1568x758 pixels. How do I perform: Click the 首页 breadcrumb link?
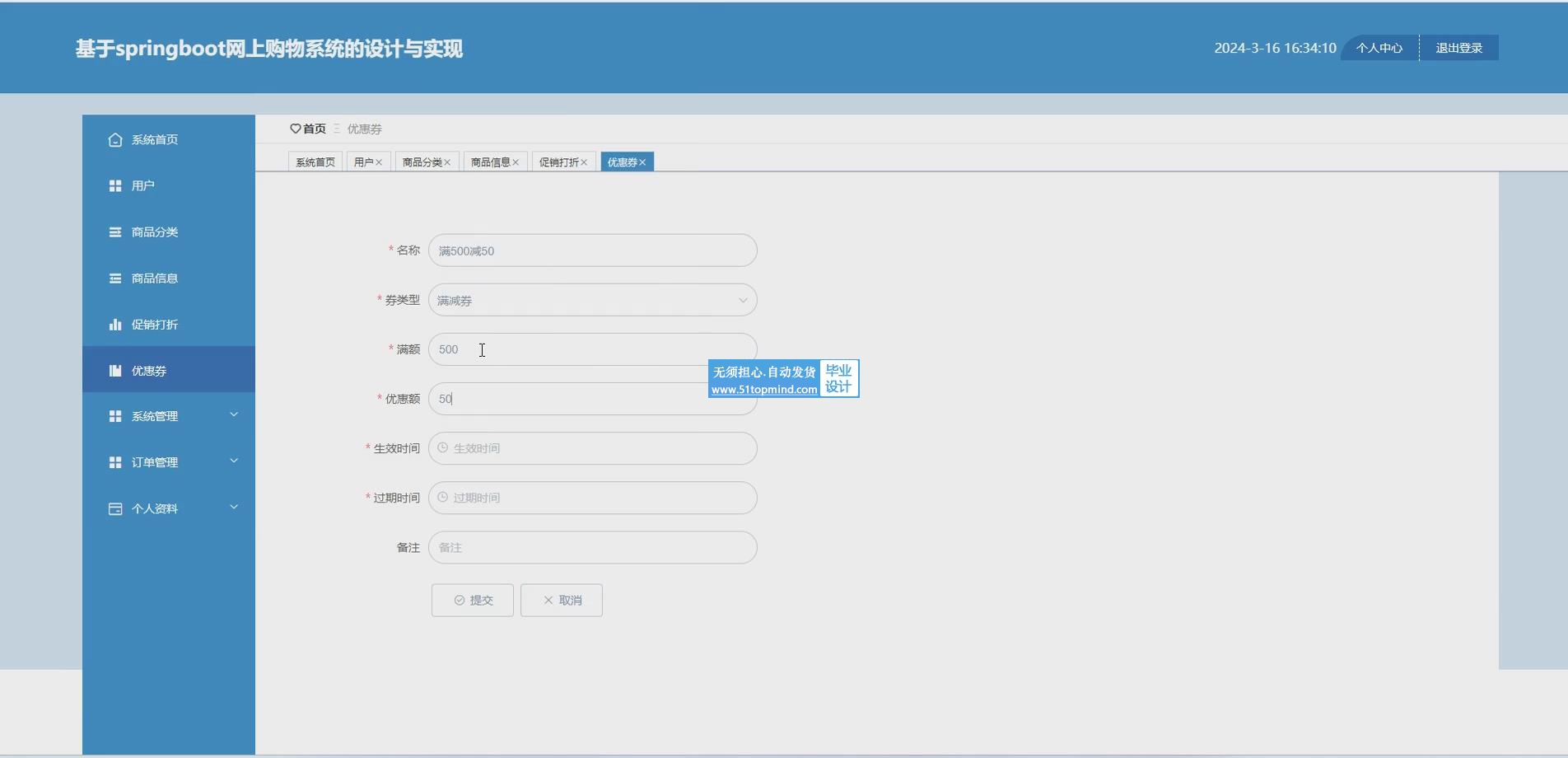(315, 129)
